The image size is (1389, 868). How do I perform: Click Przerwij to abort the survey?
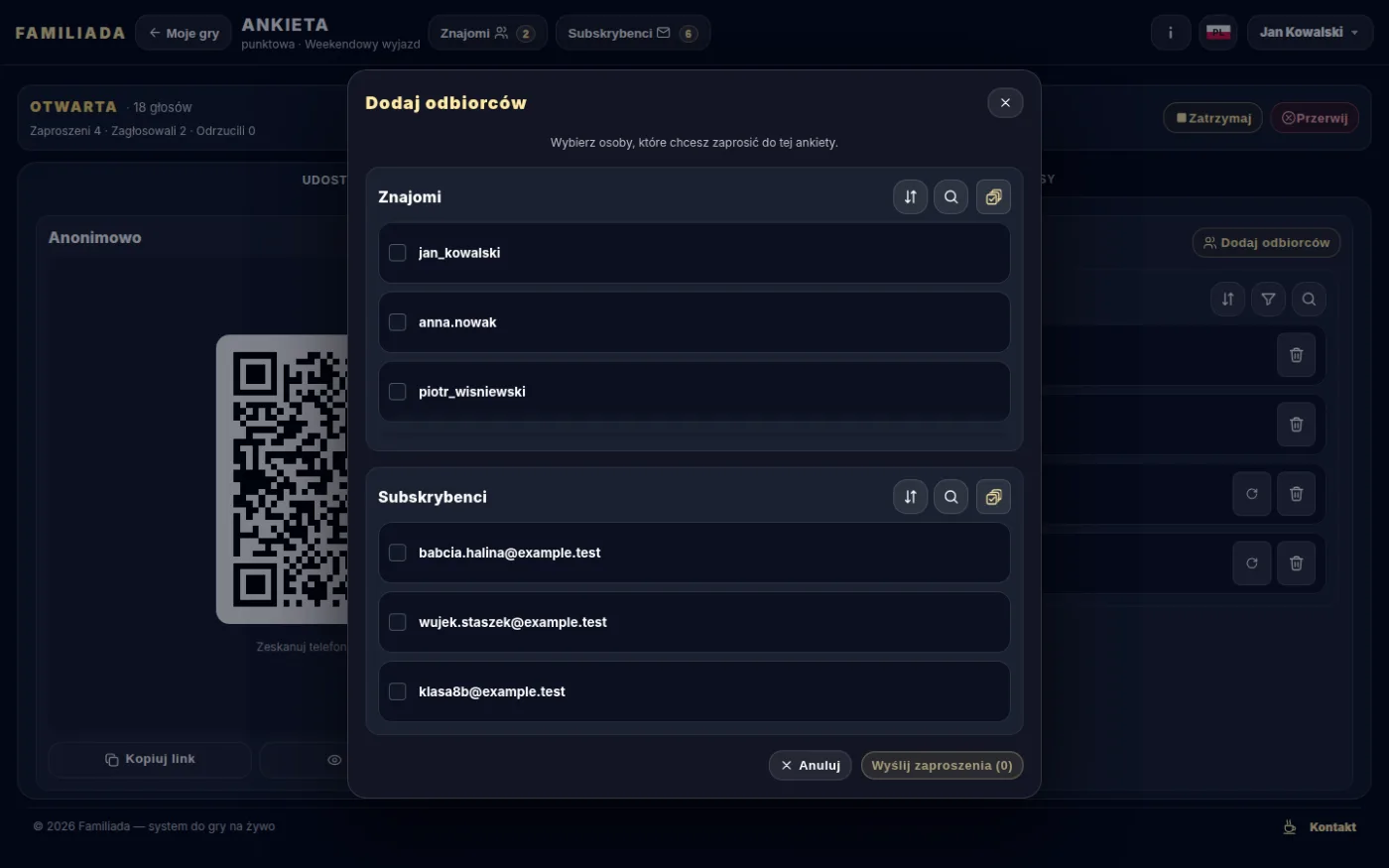pos(1315,118)
